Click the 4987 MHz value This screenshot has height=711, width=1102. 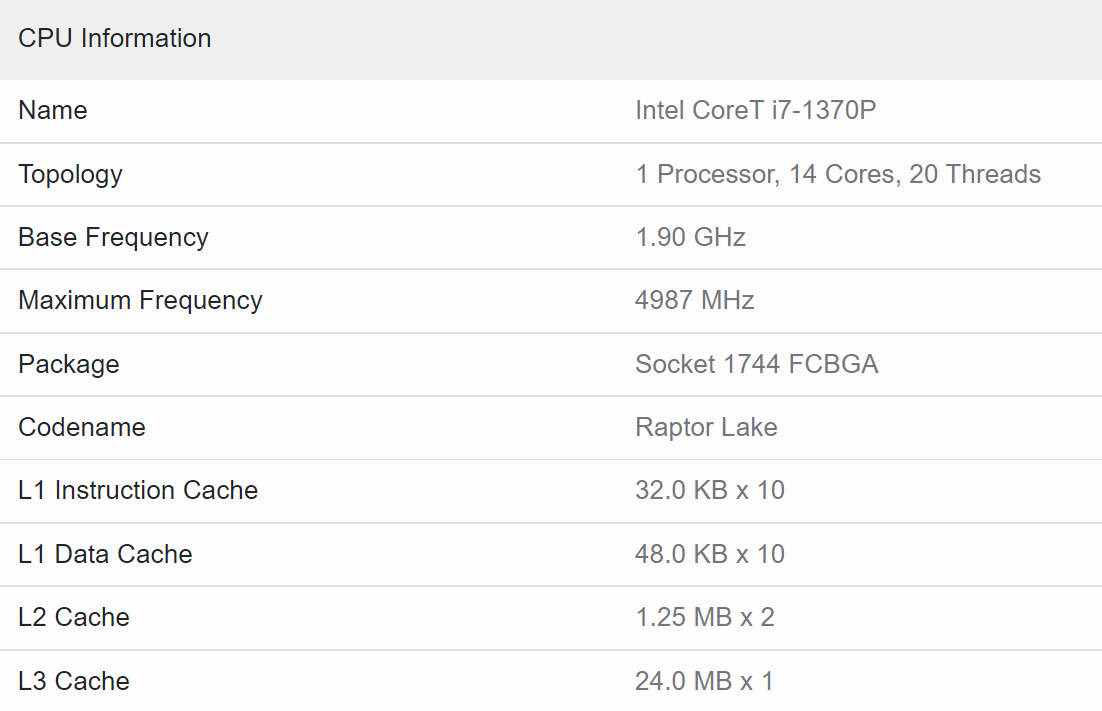coord(694,300)
